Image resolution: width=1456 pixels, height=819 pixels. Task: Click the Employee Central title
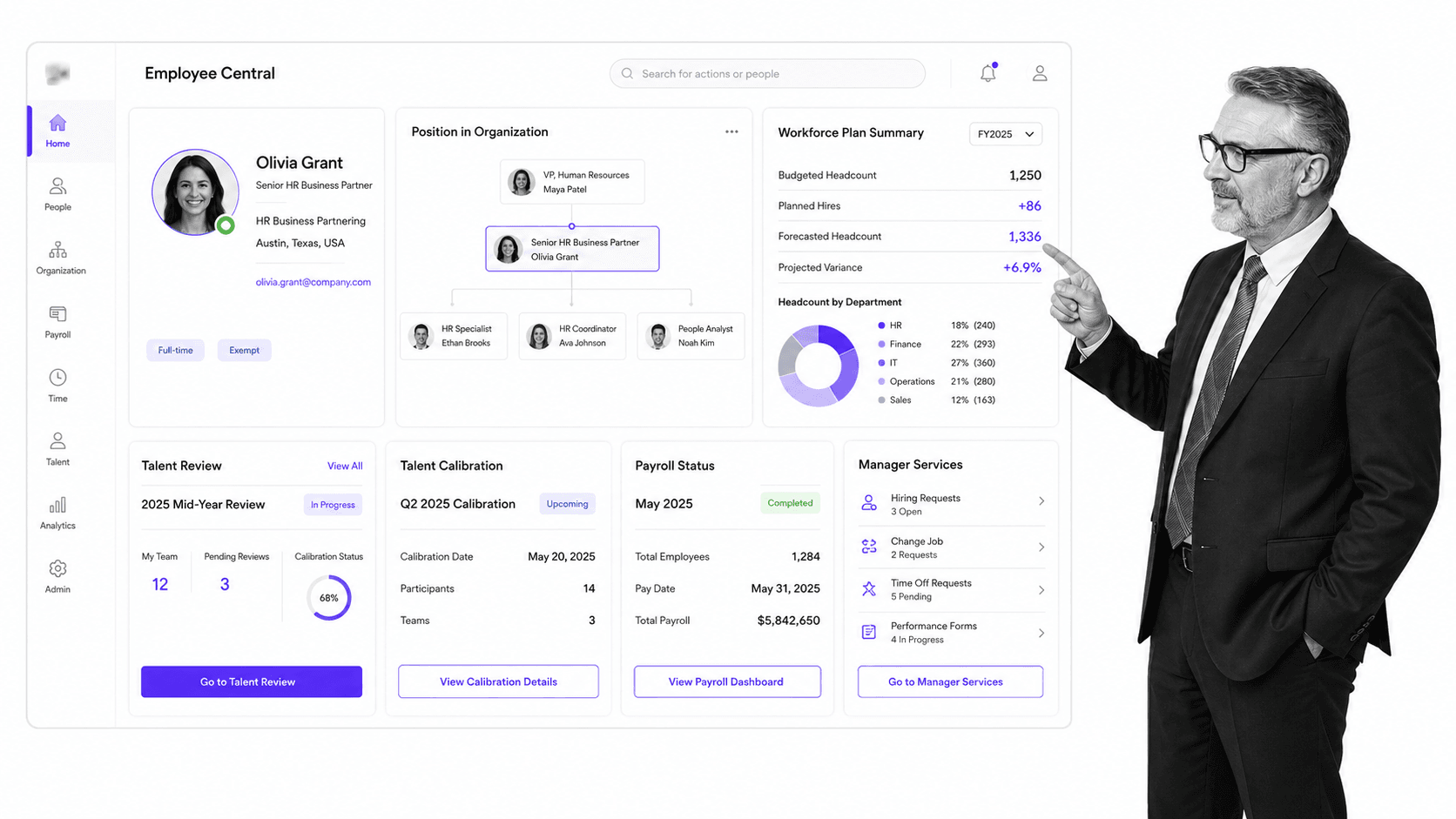[x=210, y=73]
